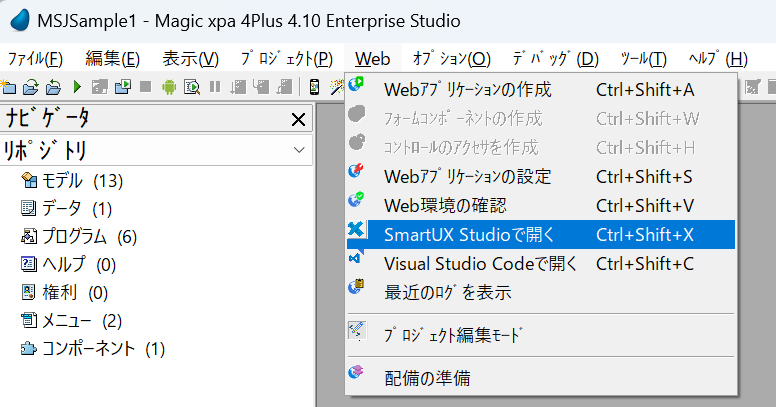This screenshot has height=407, width=776.
Task: Click the mobile phone toolbar icon
Action: [x=313, y=87]
